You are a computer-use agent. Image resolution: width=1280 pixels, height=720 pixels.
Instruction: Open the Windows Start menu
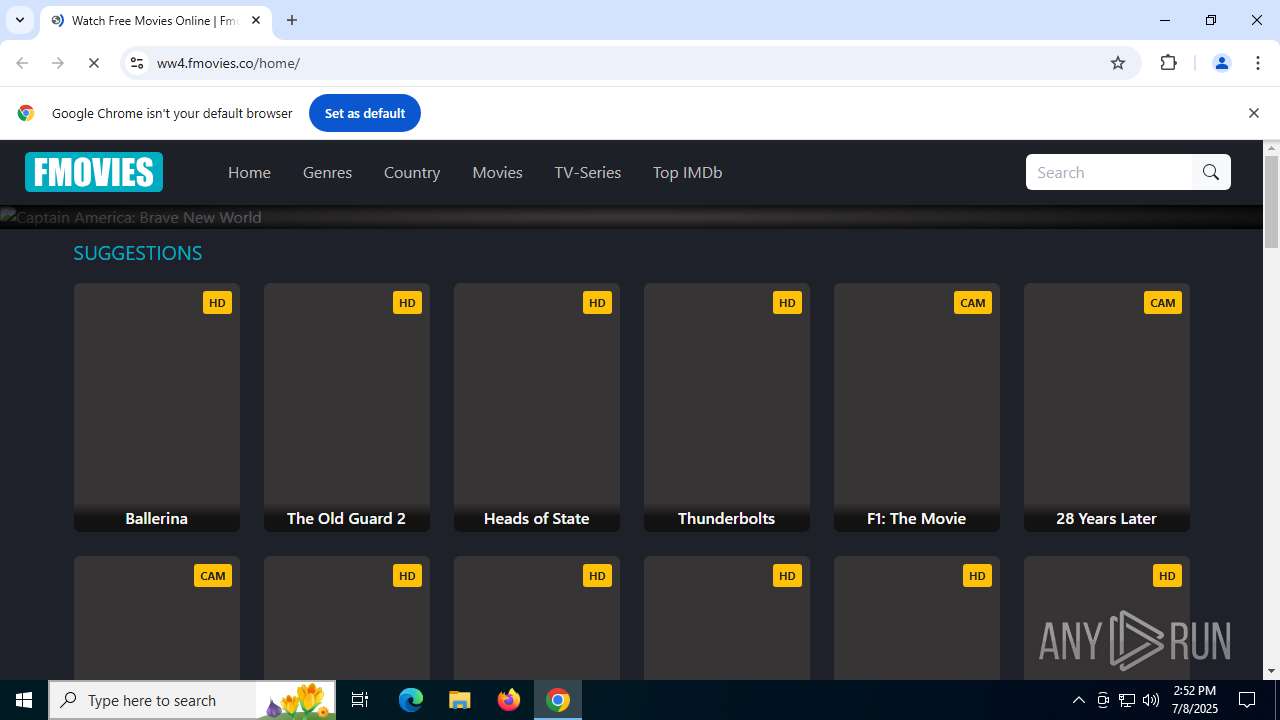pyautogui.click(x=24, y=700)
